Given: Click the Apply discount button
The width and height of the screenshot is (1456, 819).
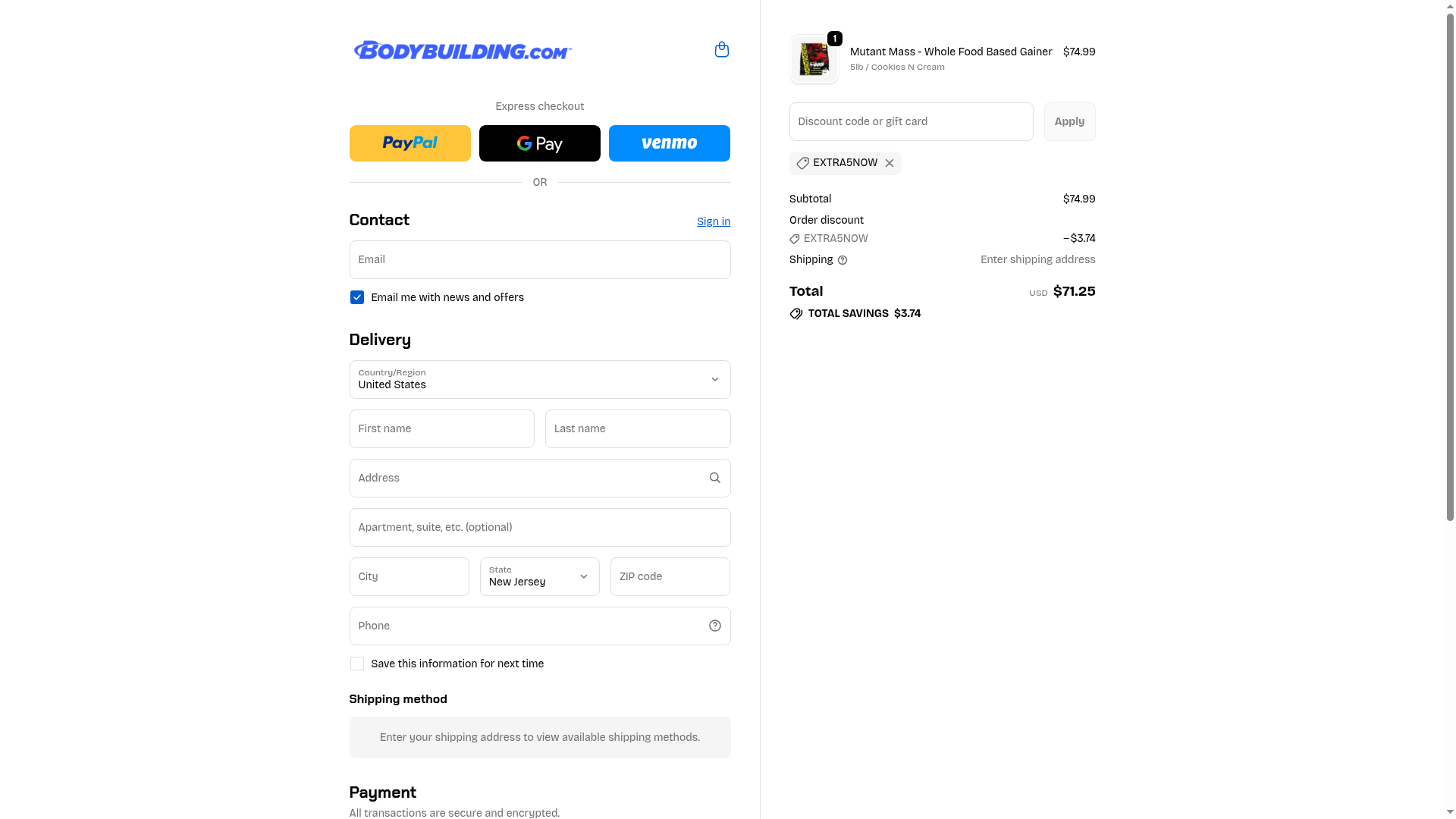Looking at the screenshot, I should pos(1070,121).
